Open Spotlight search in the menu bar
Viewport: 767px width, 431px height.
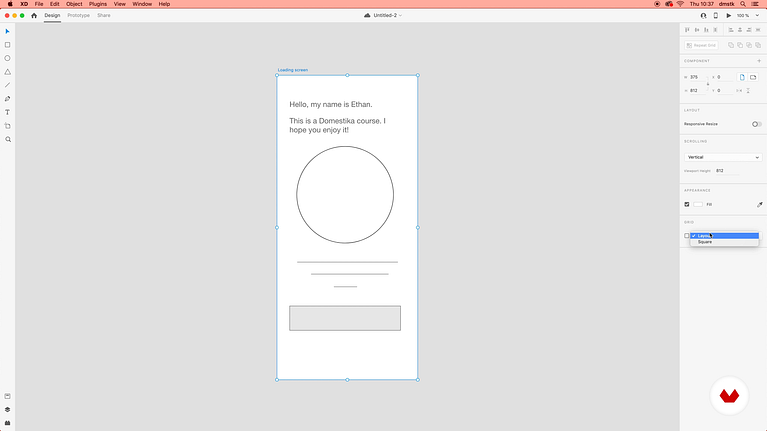pyautogui.click(x=743, y=4)
